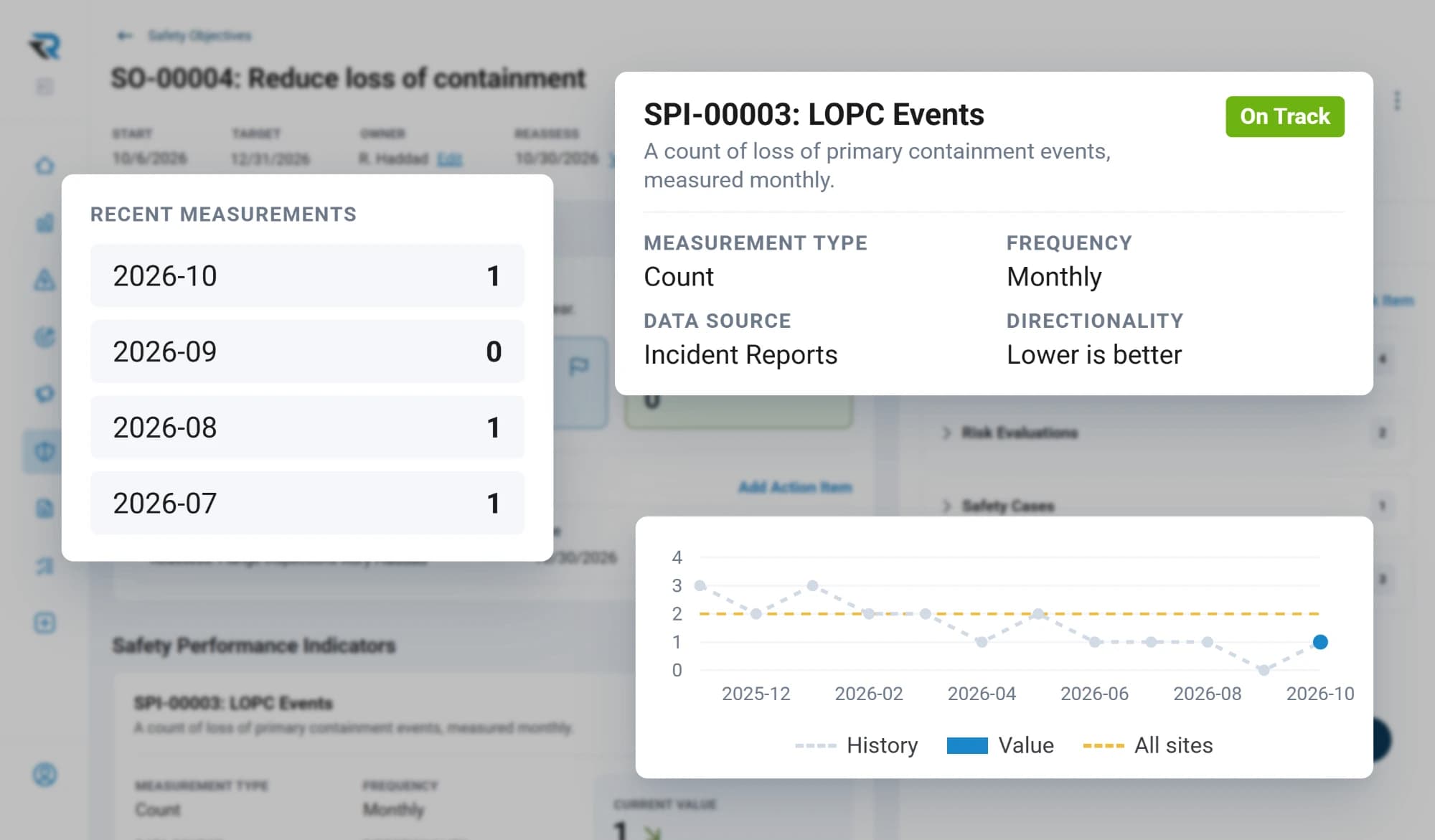This screenshot has height=840, width=1435.
Task: Open the Home icon in the sidebar
Action: point(44,166)
